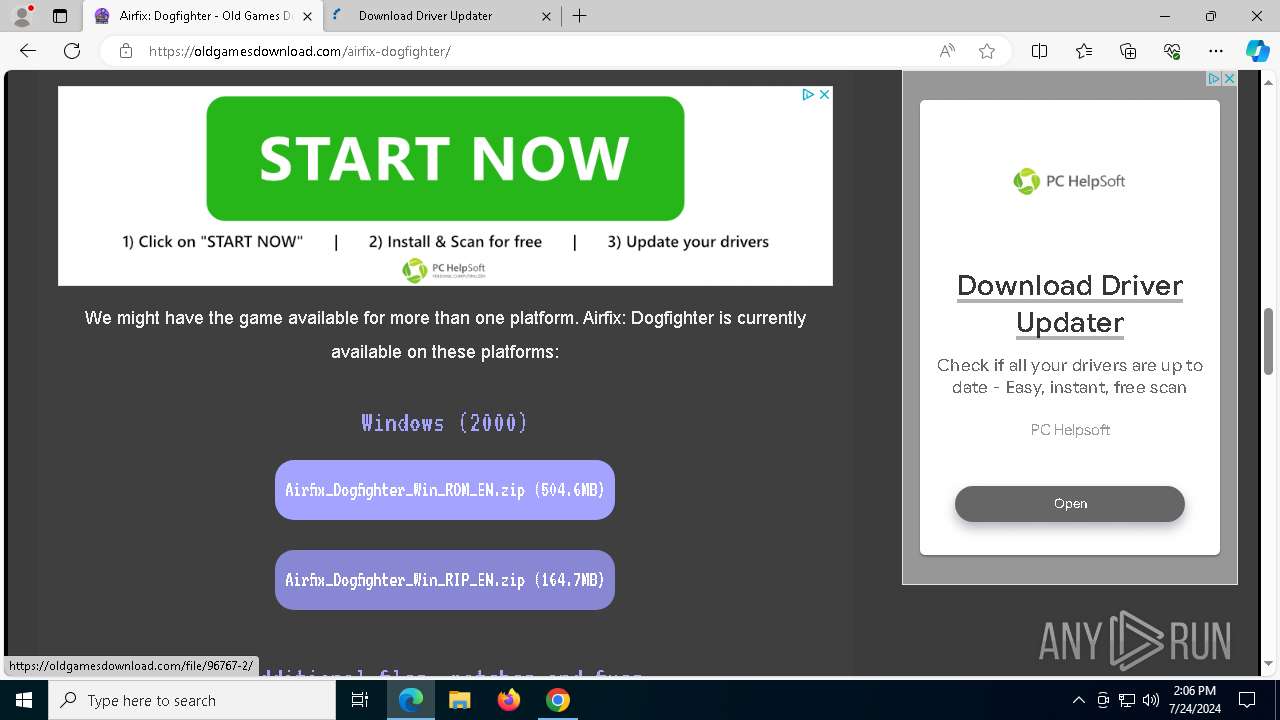Open banner ad AdChoices info icon
This screenshot has width=1280, height=720.
tap(808, 94)
